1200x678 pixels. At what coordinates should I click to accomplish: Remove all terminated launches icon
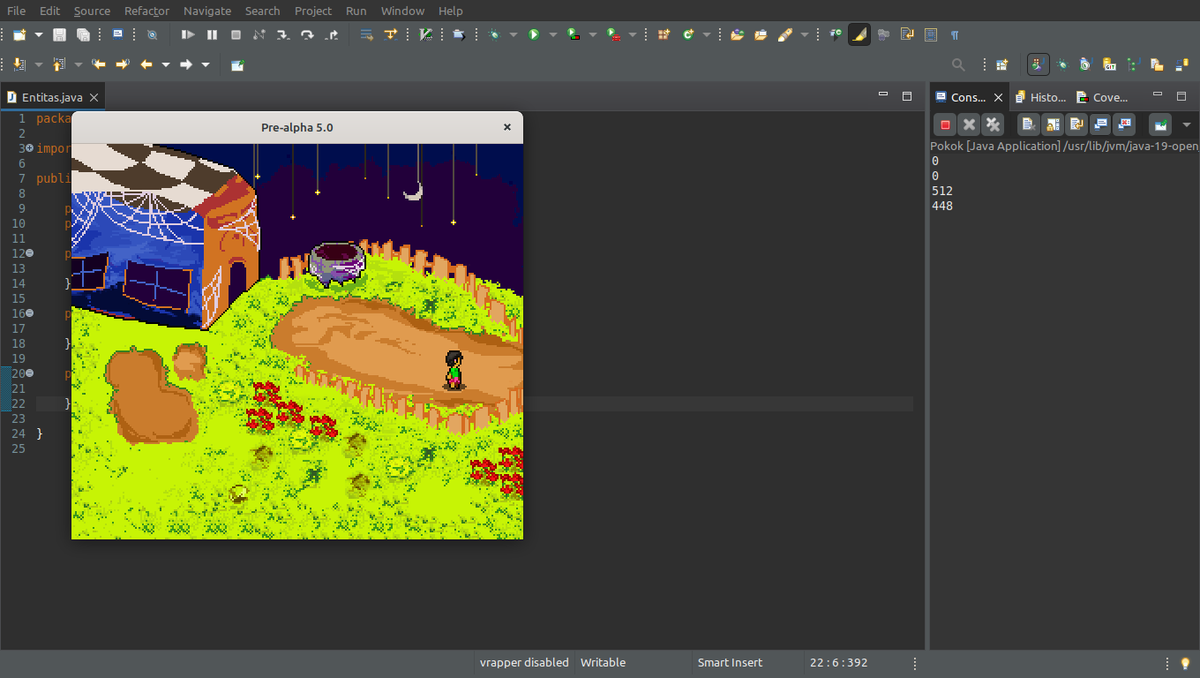993,125
